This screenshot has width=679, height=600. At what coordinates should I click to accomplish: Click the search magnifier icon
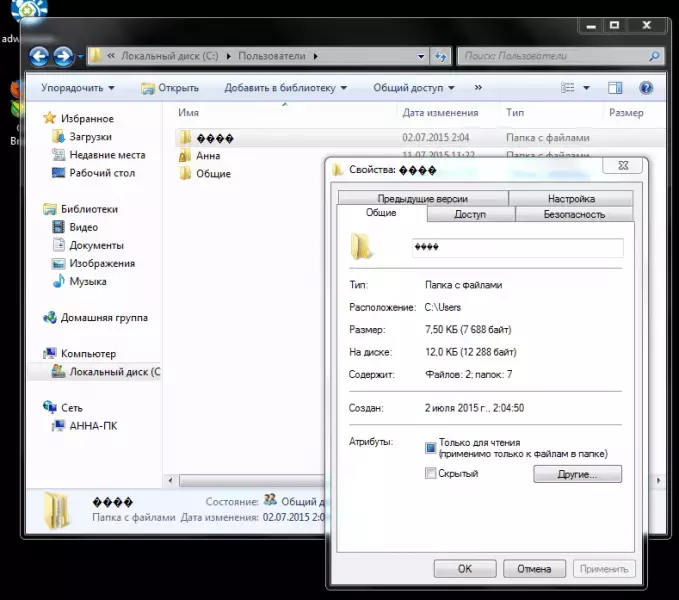coord(654,56)
